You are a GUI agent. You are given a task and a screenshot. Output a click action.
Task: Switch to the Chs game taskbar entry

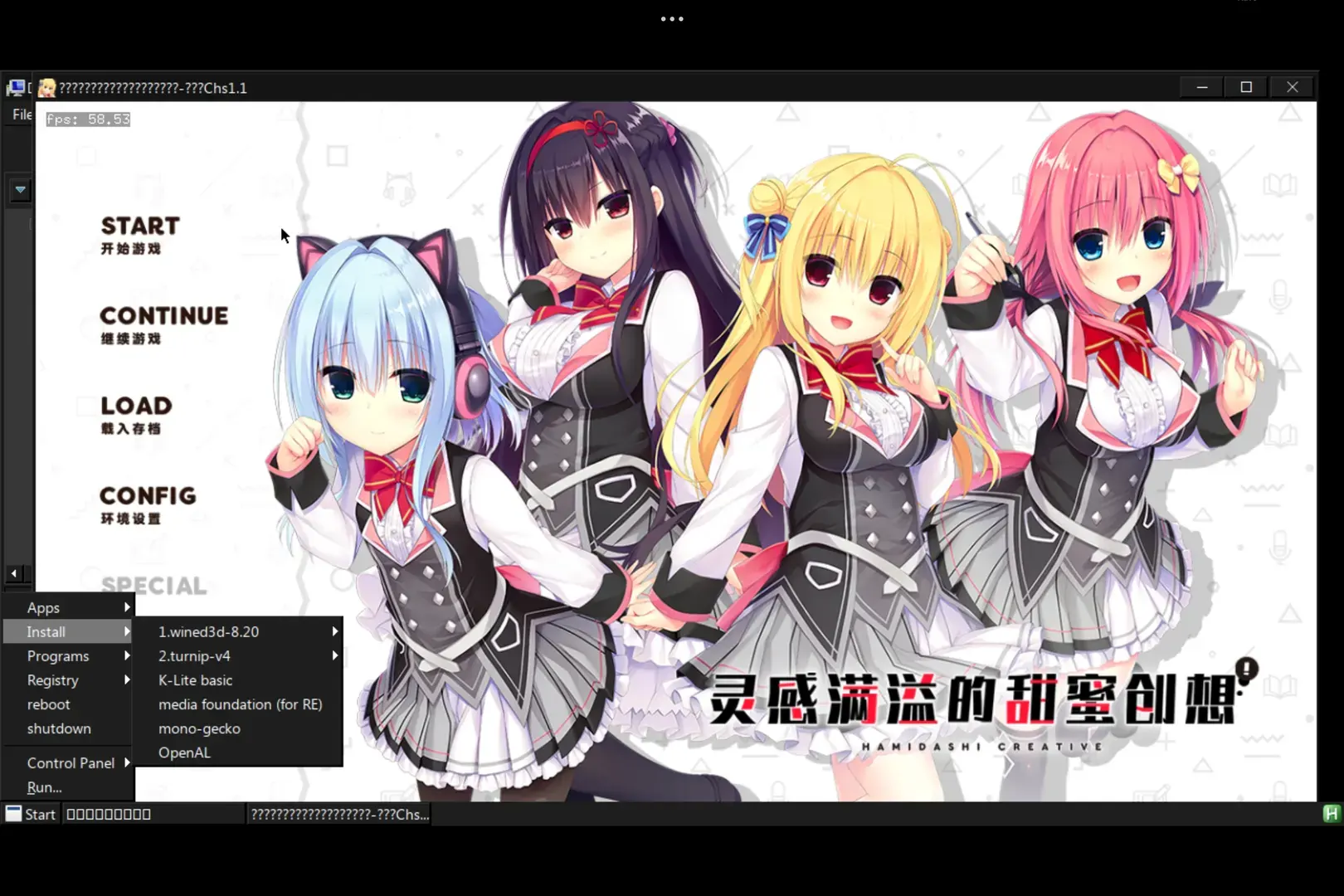pyautogui.click(x=340, y=814)
